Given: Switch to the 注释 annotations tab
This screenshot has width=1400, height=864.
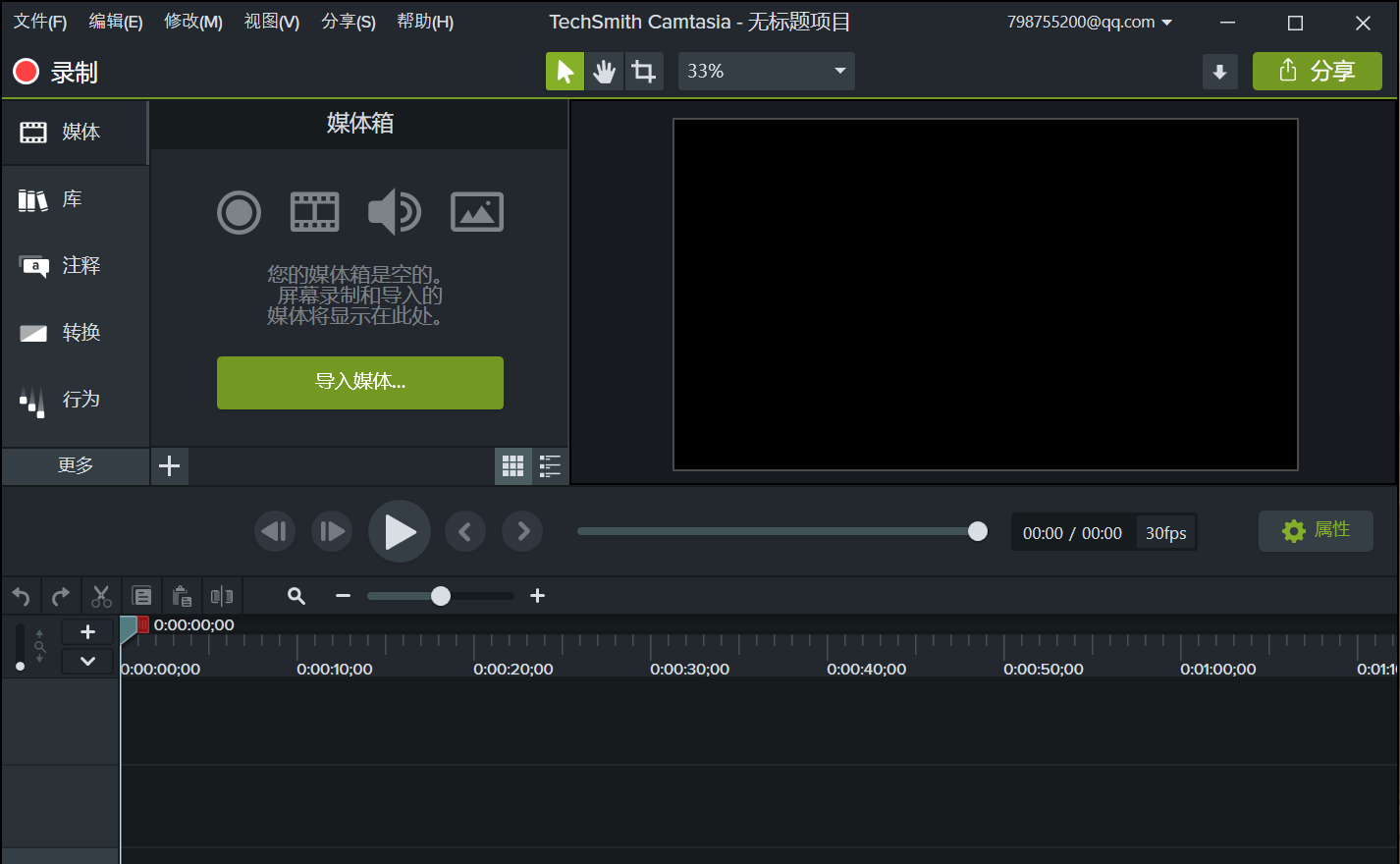Looking at the screenshot, I should pyautogui.click(x=75, y=265).
